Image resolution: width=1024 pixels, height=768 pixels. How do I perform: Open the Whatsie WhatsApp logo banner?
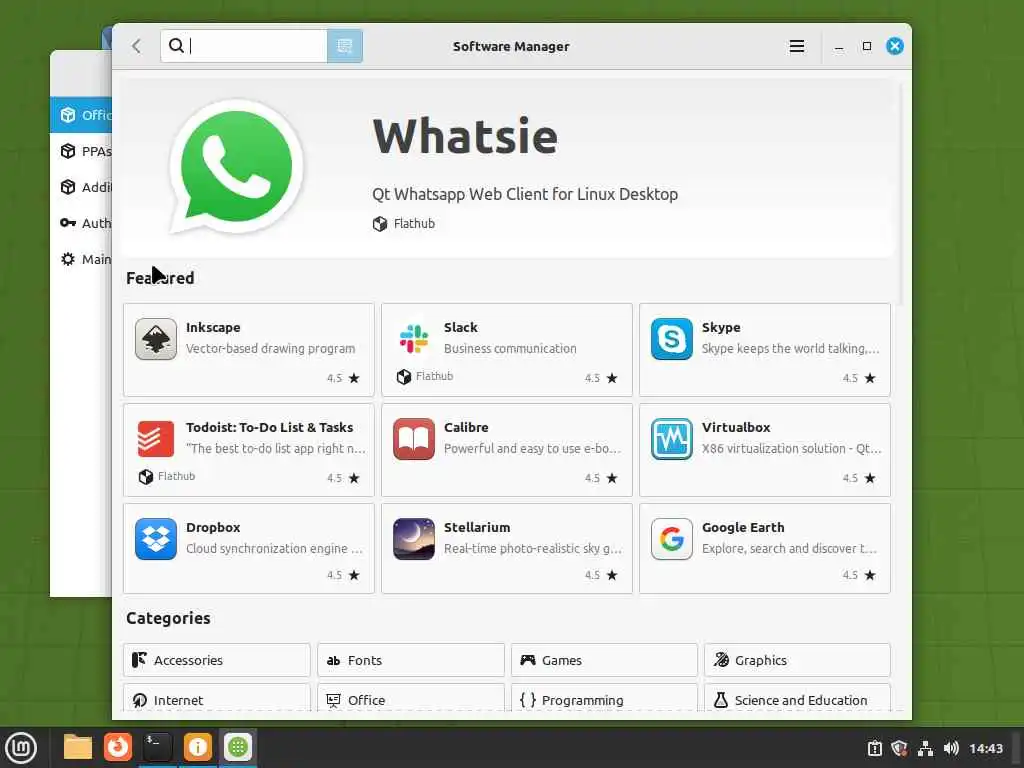(237, 167)
